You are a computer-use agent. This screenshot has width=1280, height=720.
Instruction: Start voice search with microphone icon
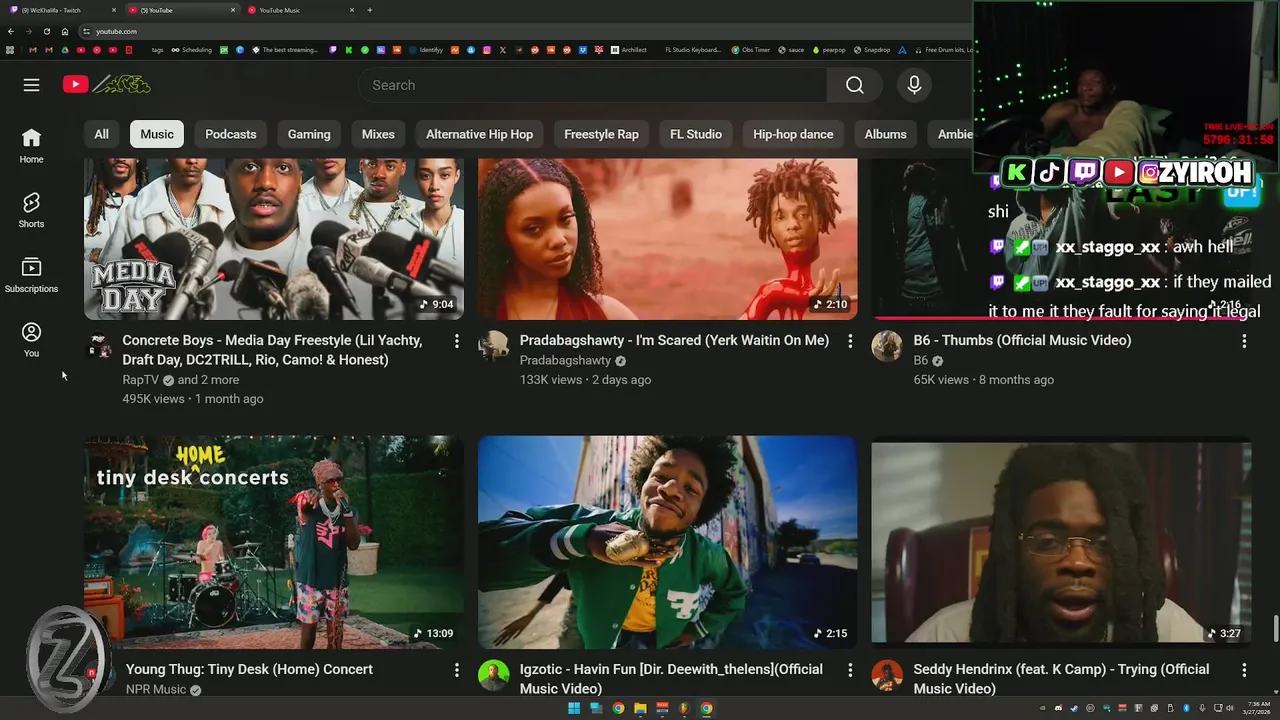[x=914, y=85]
